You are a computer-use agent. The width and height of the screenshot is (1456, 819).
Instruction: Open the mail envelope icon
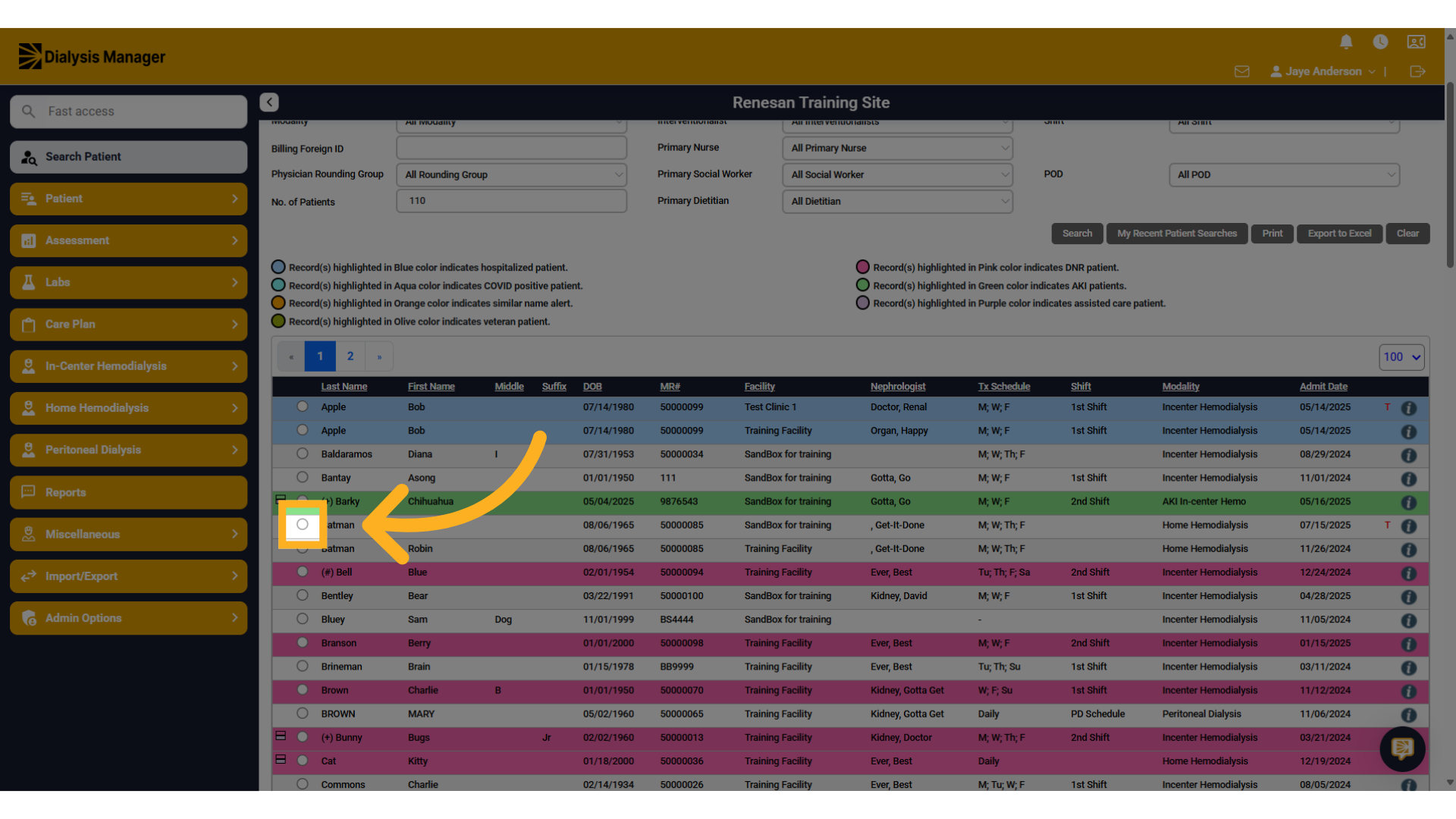click(1241, 71)
